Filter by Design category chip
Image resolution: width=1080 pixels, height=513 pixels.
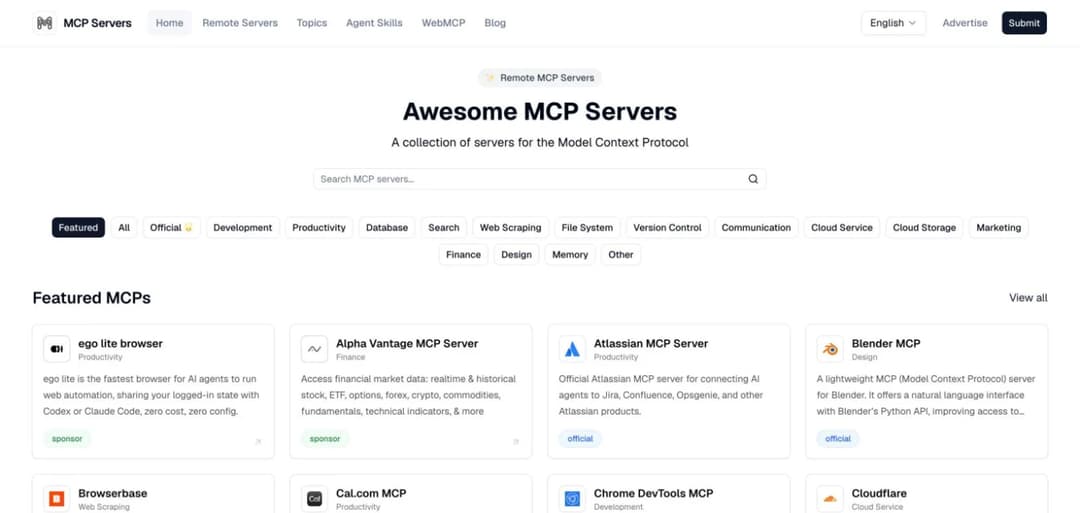tap(517, 255)
